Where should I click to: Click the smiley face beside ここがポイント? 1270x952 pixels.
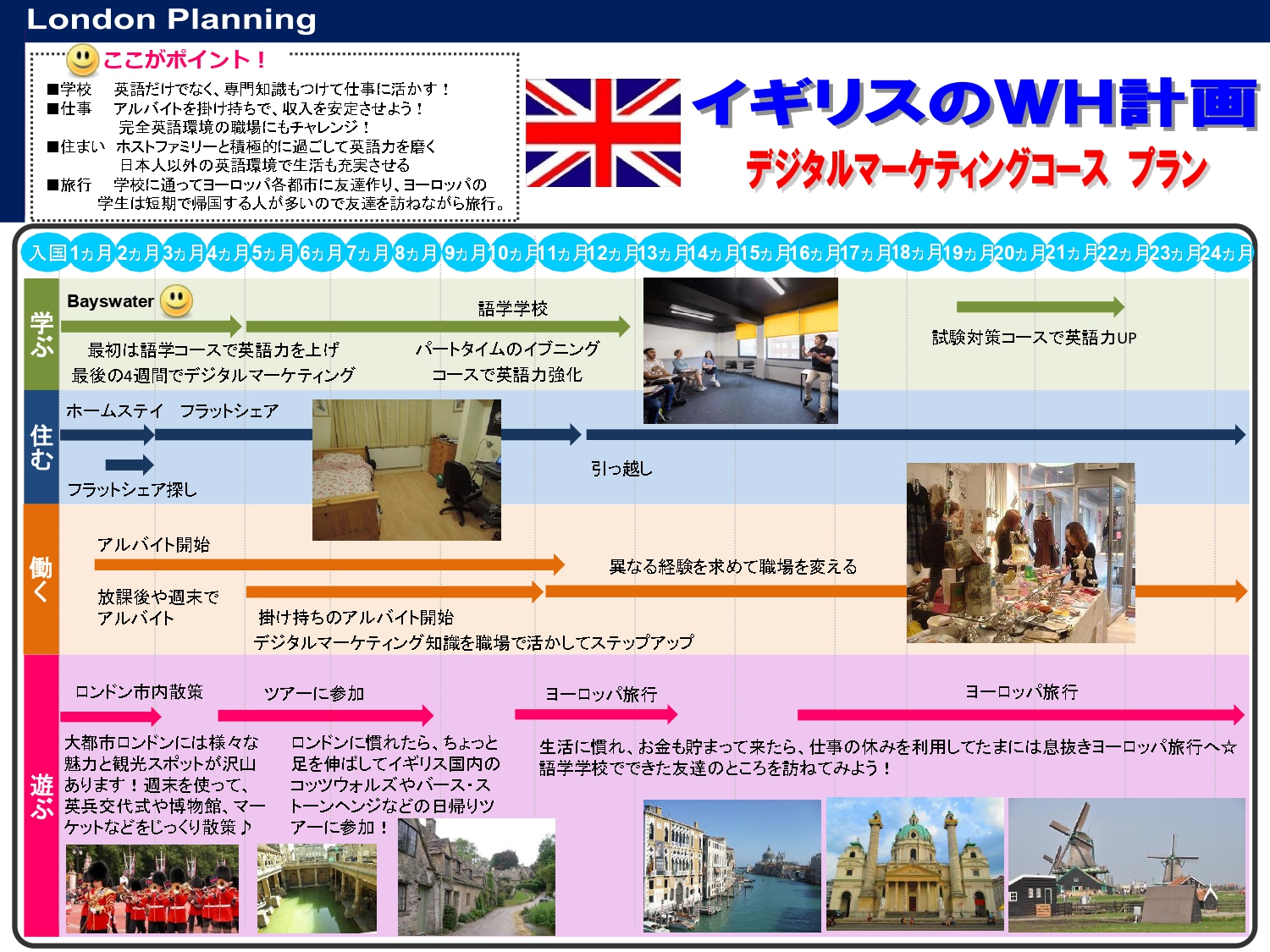82,60
